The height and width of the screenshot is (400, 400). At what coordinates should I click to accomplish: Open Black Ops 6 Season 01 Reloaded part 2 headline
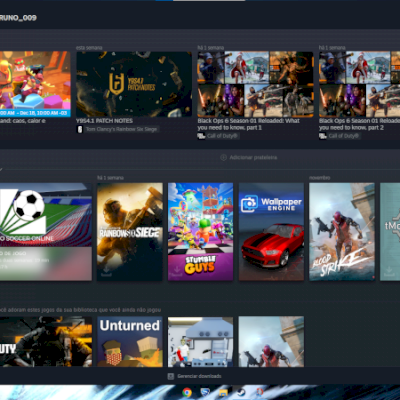[359, 124]
